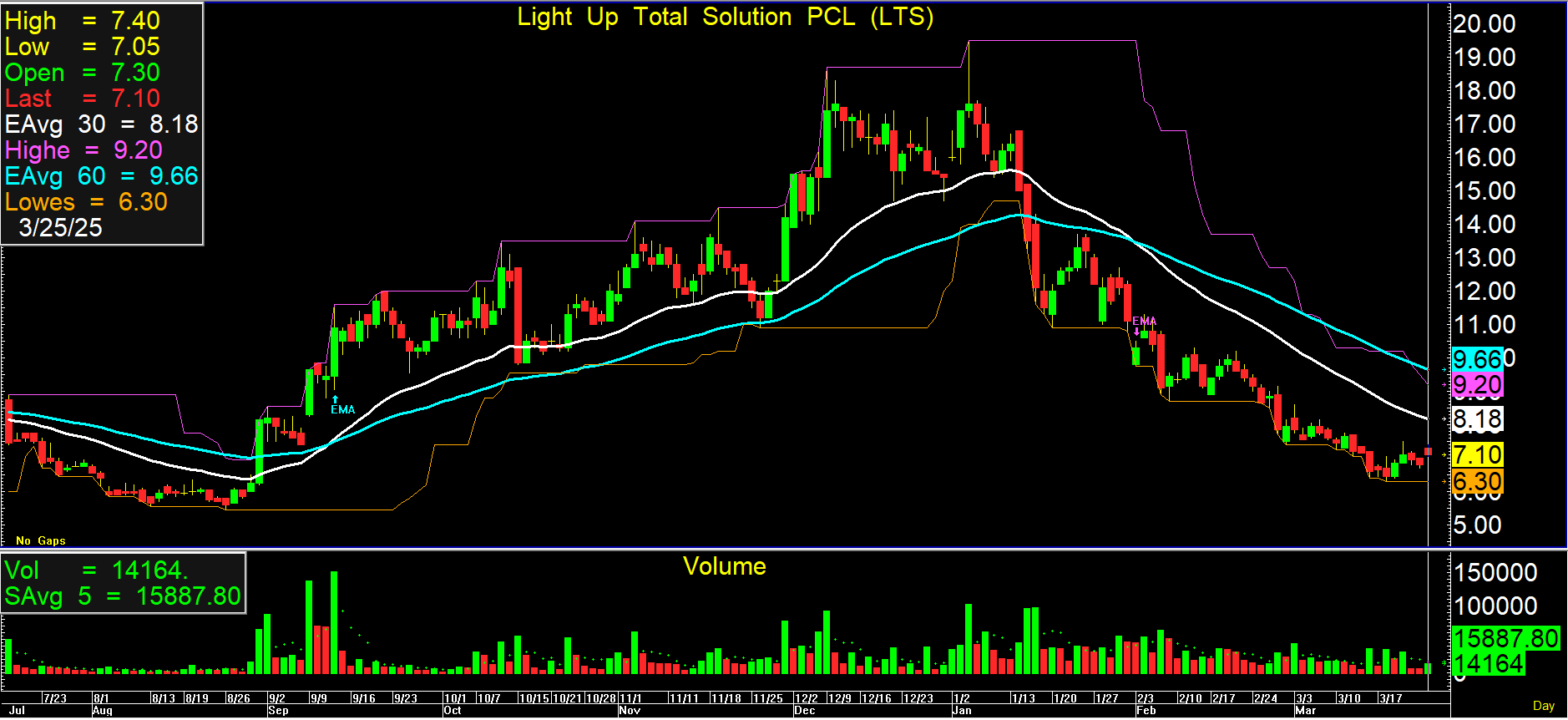Click the 11.00 price axis label
Viewport: 1568px width, 720px height.
click(1485, 325)
